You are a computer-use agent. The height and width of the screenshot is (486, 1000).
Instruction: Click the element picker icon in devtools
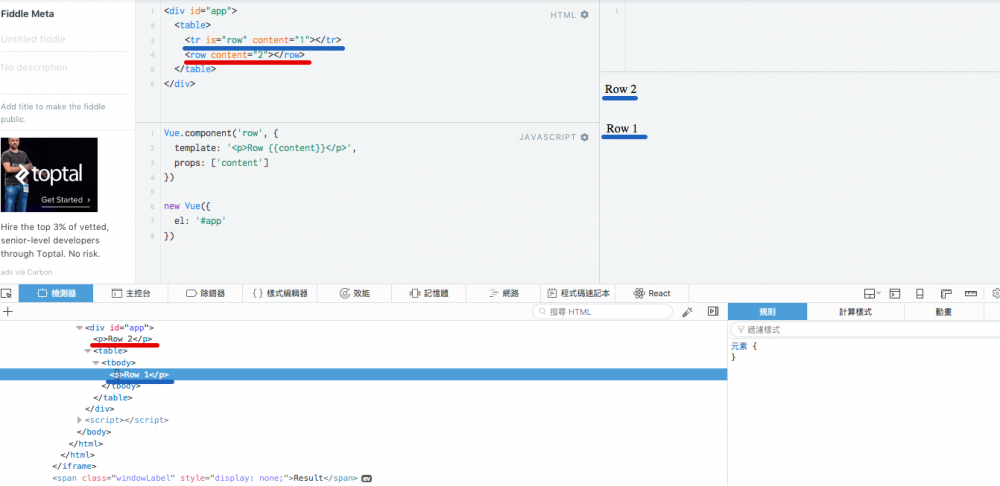click(x=6, y=293)
